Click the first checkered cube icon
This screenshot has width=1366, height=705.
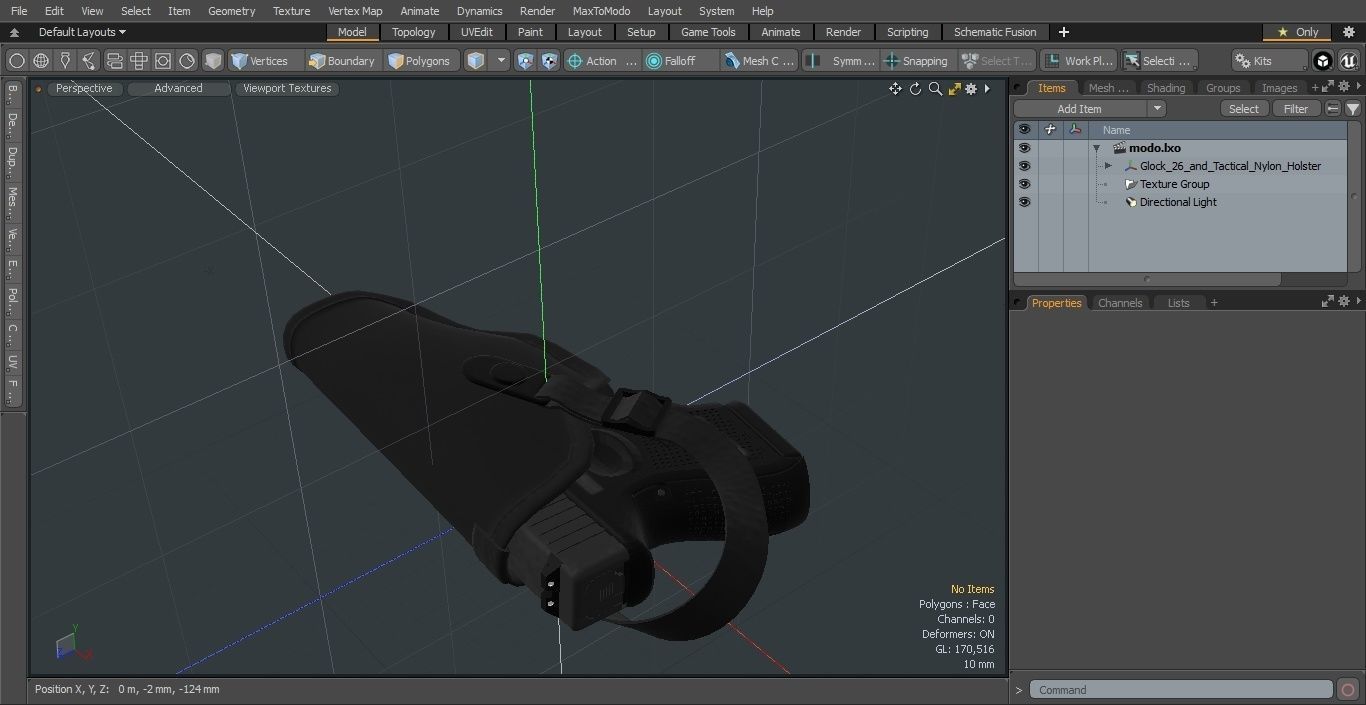click(526, 61)
